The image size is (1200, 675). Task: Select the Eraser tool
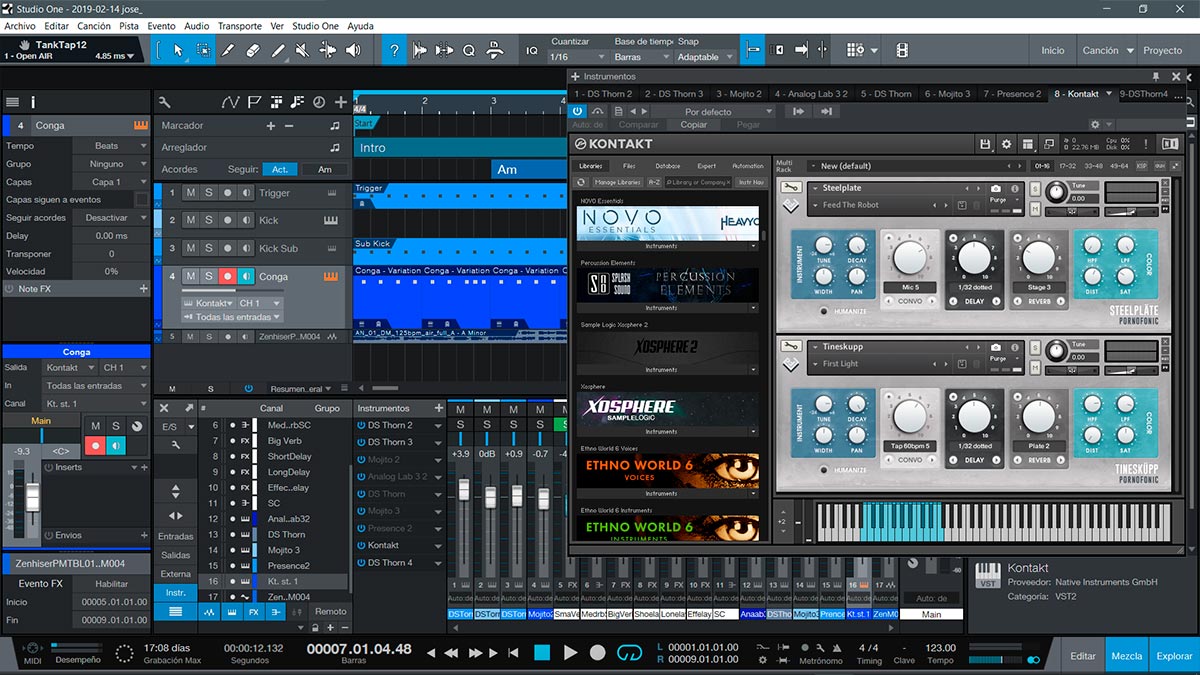(x=254, y=49)
